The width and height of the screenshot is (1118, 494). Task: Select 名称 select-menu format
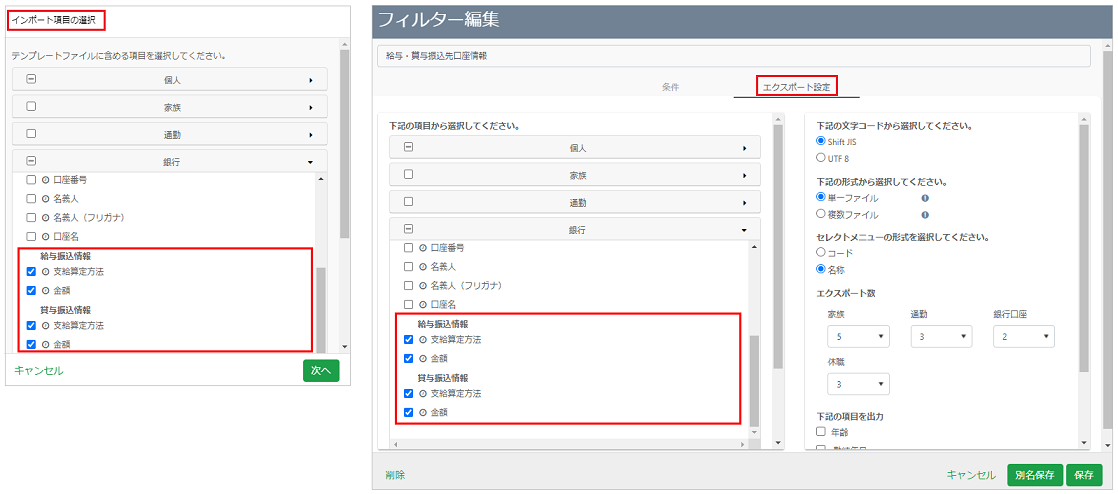tap(821, 269)
